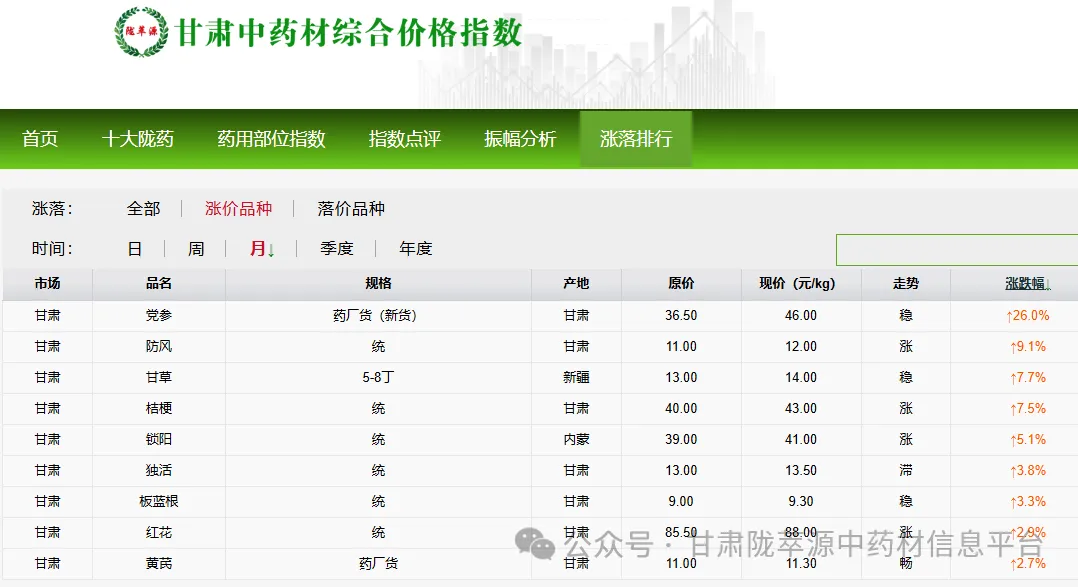
Task: Click current price 46.00
Action: [801, 315]
